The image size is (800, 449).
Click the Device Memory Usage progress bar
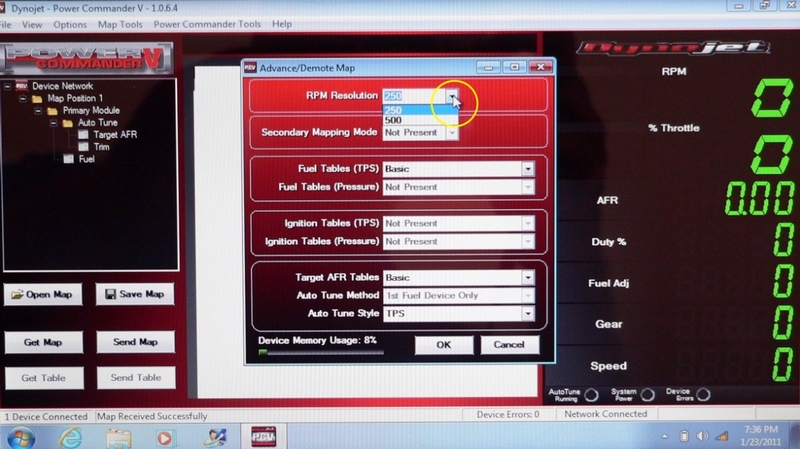(x=321, y=352)
